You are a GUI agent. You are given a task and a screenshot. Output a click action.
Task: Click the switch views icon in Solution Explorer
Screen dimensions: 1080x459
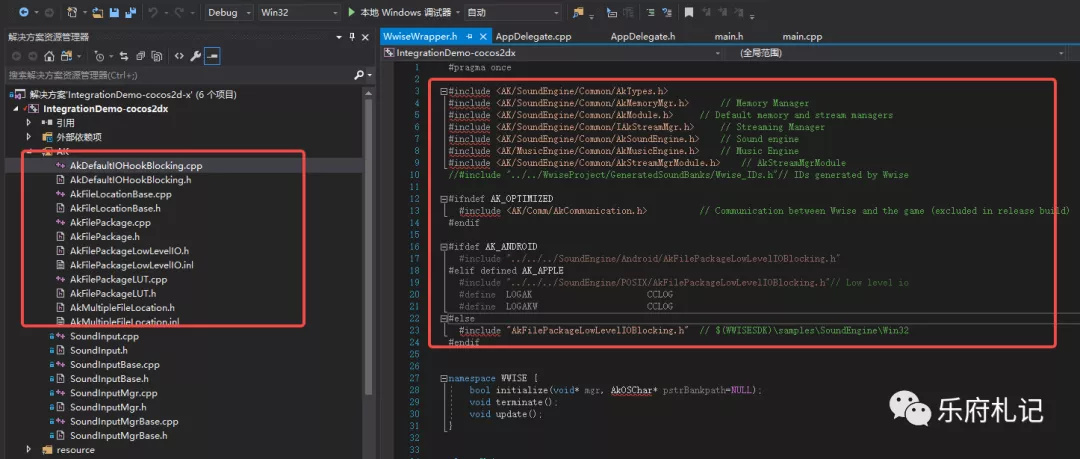(67, 57)
